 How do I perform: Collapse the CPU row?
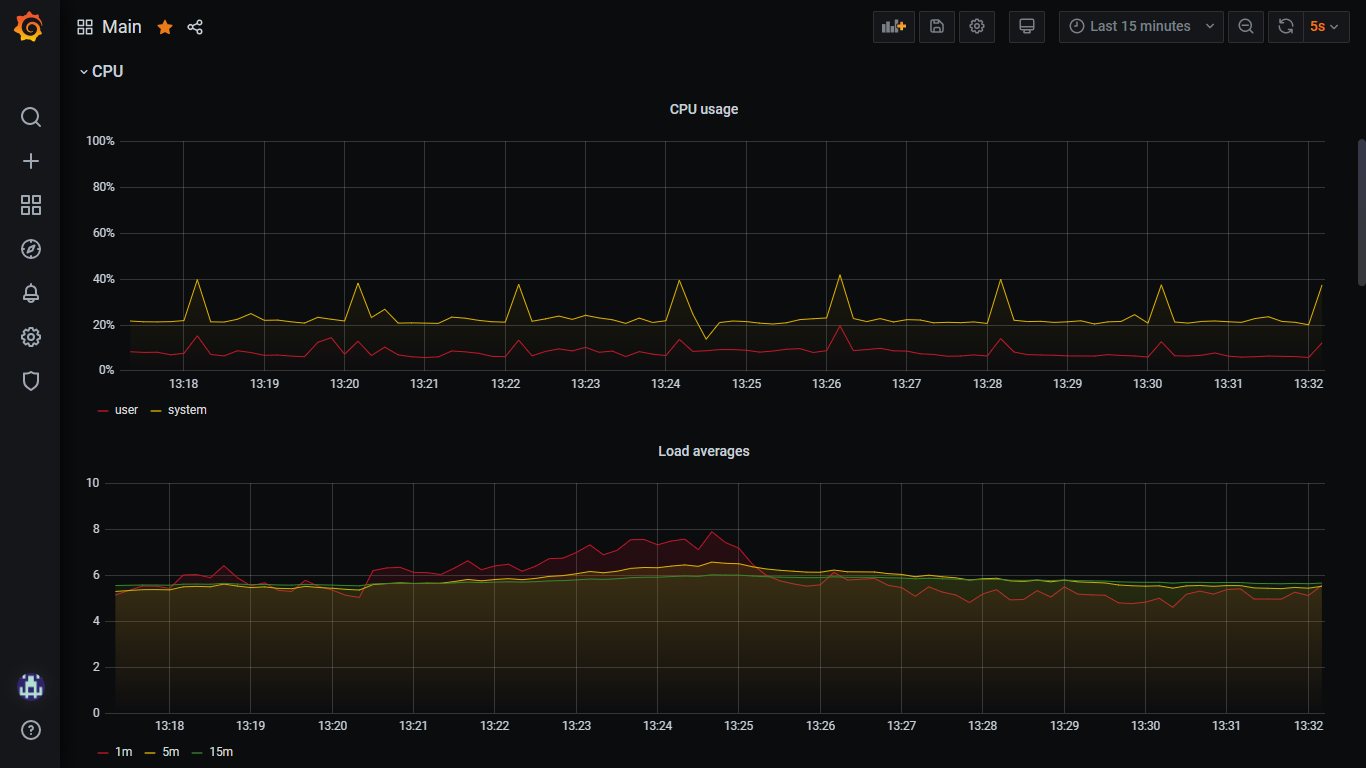(x=101, y=71)
